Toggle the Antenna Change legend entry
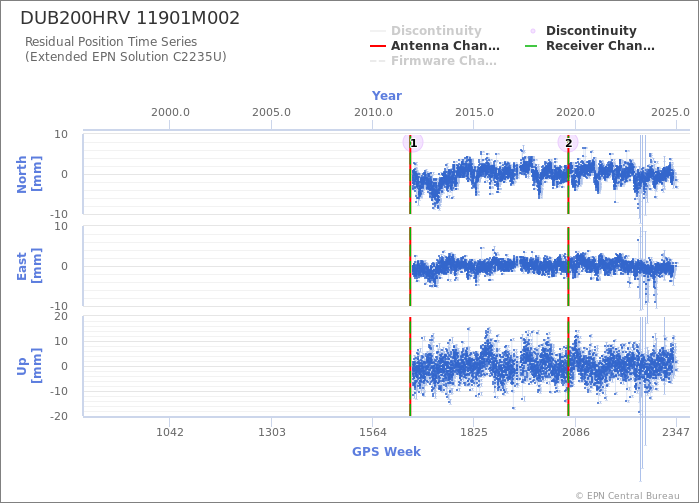This screenshot has height=504, width=700. (435, 46)
